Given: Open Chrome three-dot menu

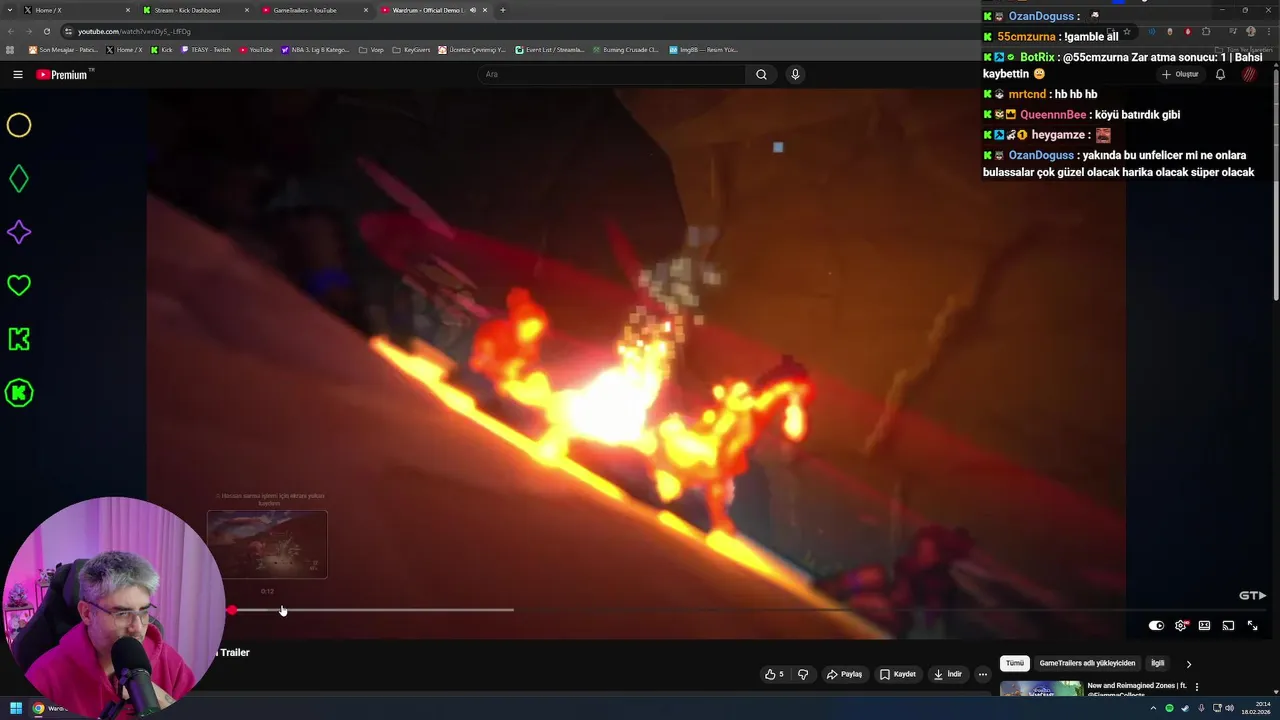Looking at the screenshot, I should point(1269,31).
